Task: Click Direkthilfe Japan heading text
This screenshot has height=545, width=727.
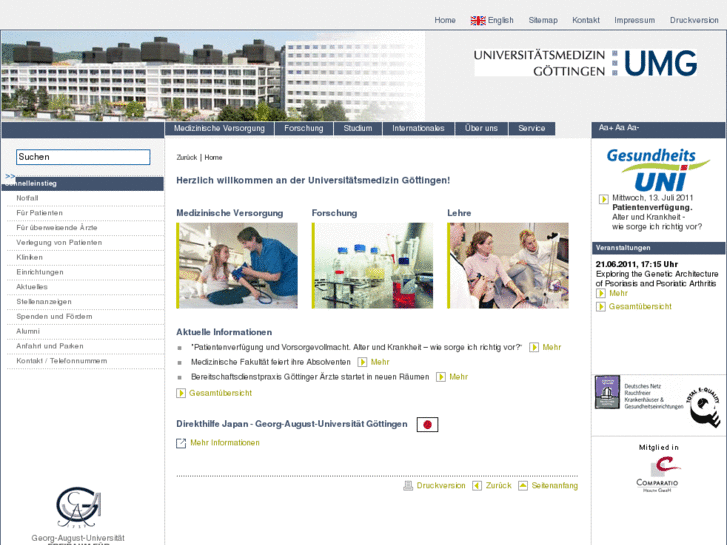Action: 292,424
